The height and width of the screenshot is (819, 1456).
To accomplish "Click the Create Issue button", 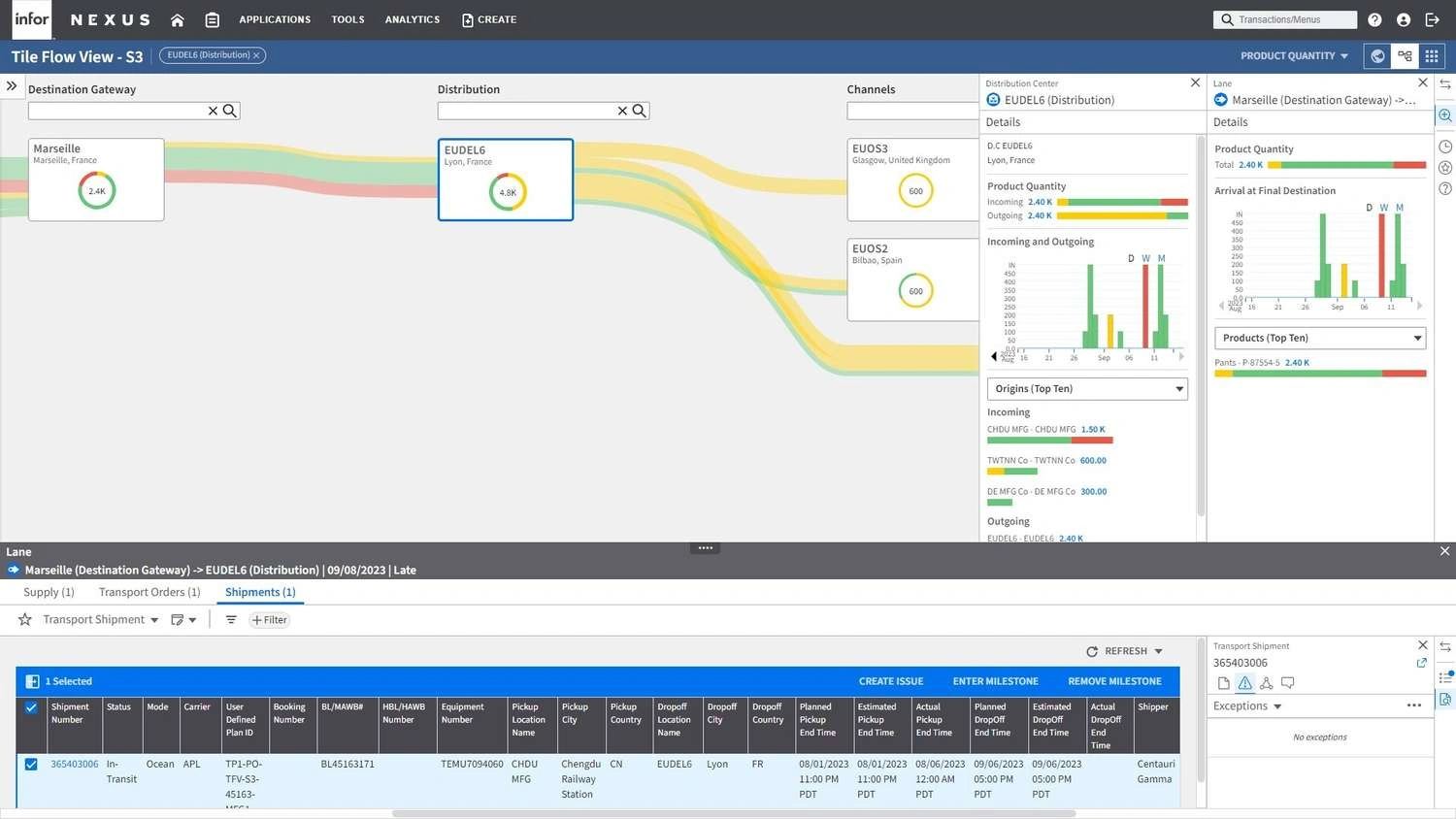I will (890, 681).
